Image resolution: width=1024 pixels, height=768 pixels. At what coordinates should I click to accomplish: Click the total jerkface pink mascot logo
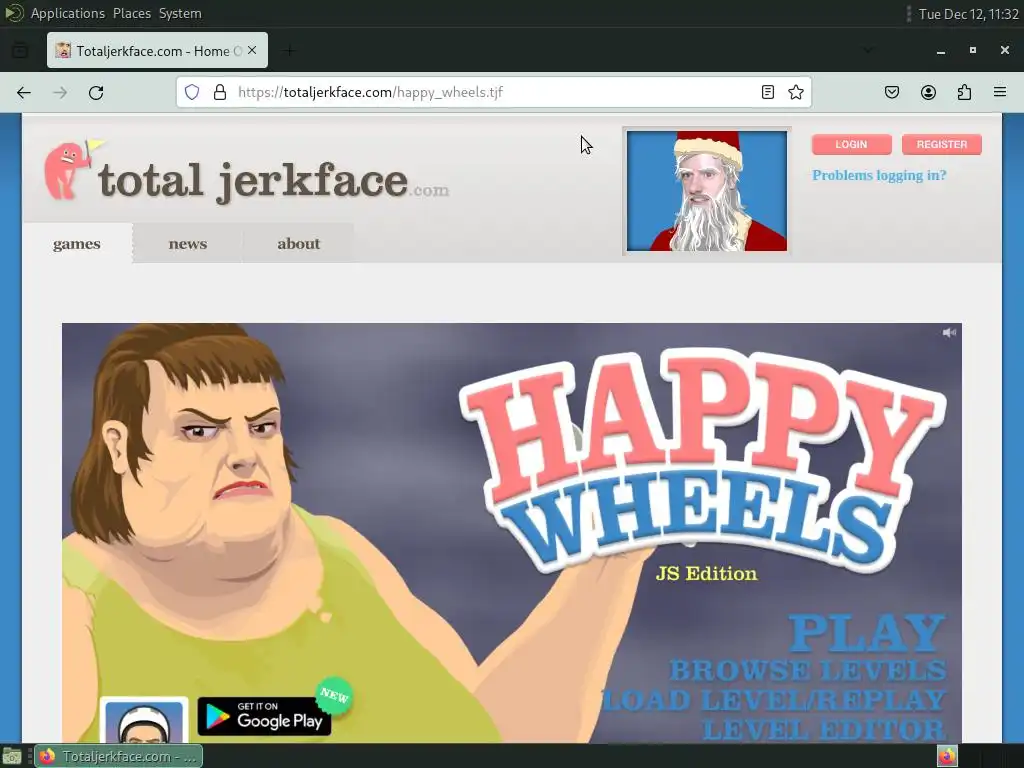click(x=72, y=170)
